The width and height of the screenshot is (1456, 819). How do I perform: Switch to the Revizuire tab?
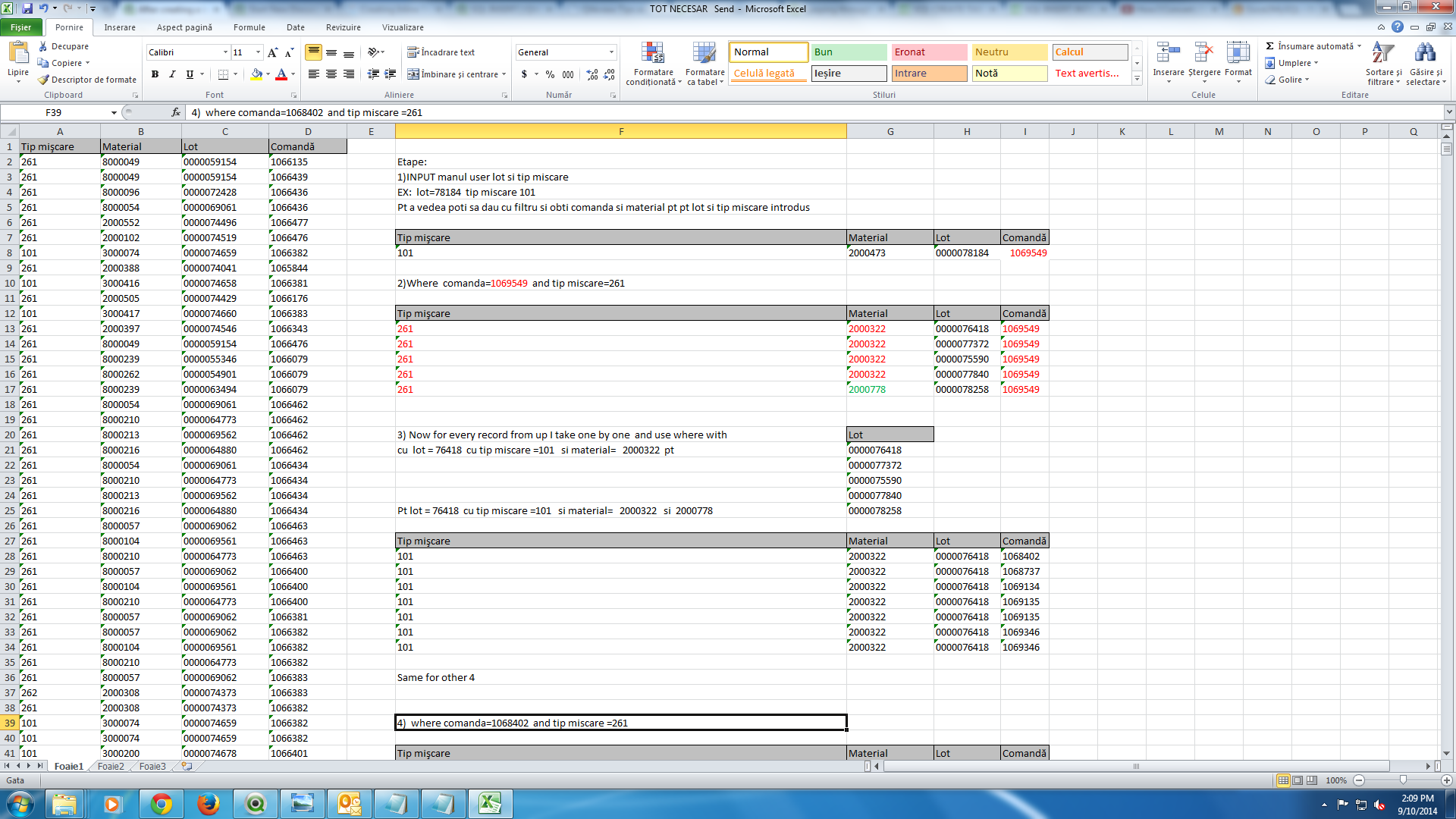344,27
